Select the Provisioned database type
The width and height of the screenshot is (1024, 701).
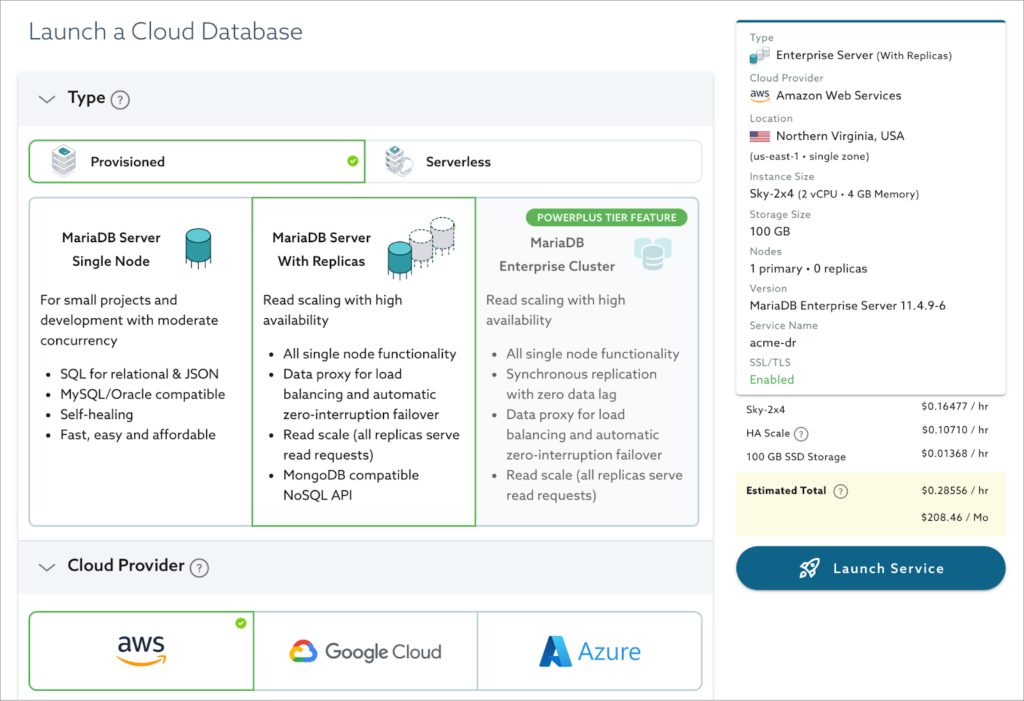[x=196, y=161]
